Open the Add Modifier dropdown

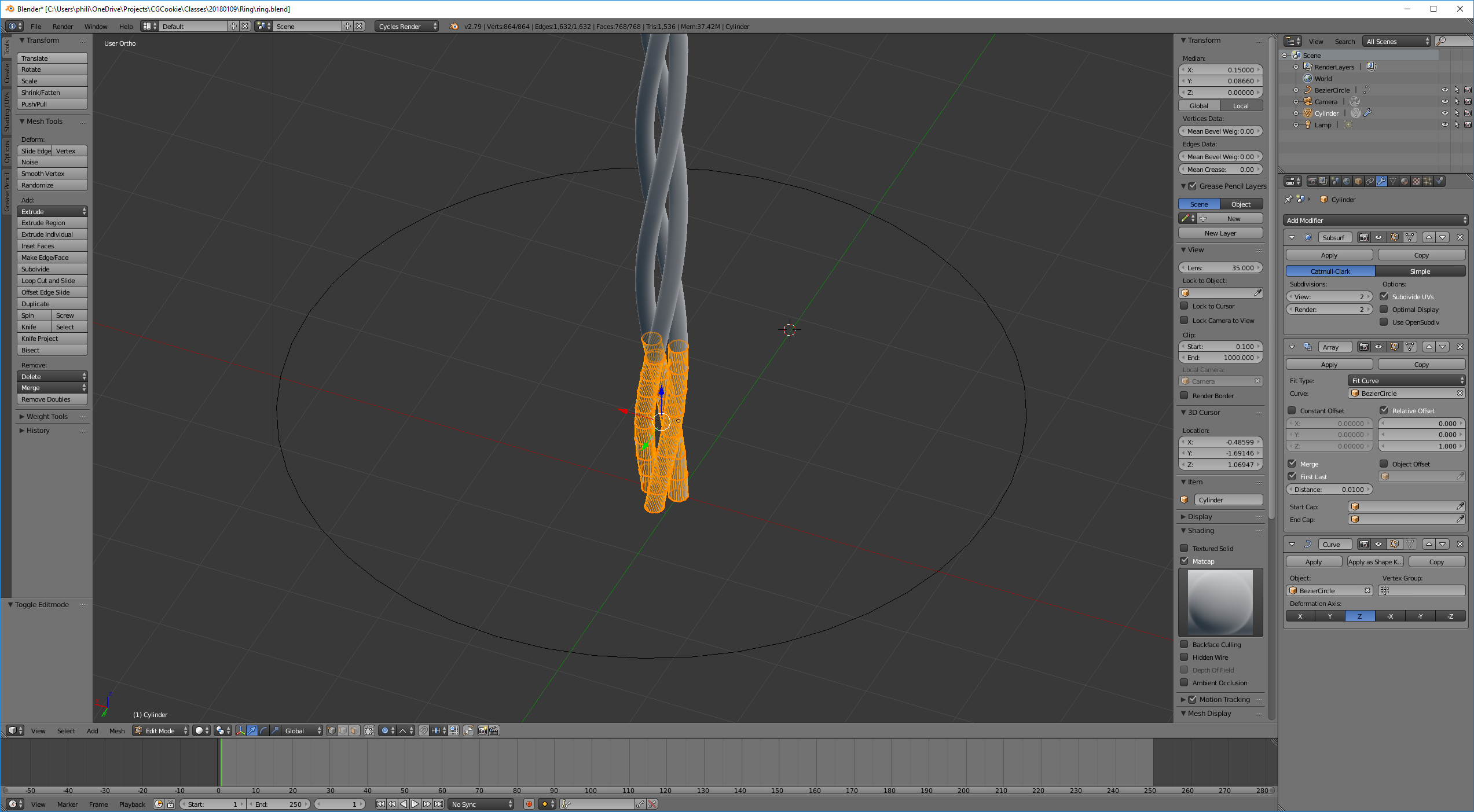[x=1376, y=220]
